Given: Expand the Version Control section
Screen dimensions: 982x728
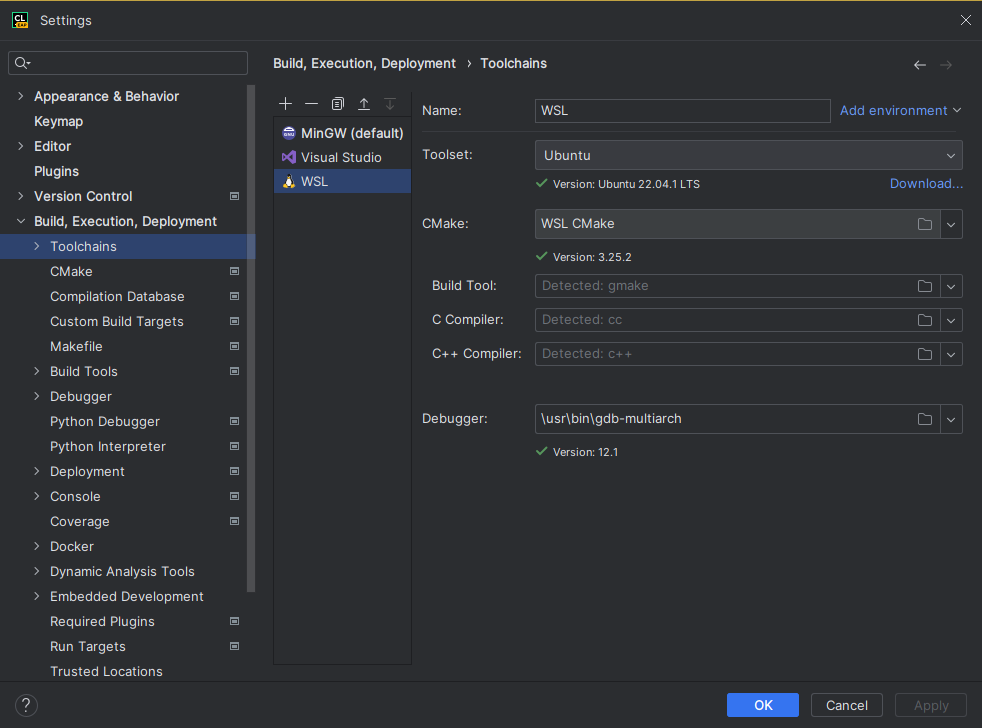Looking at the screenshot, I should [21, 196].
